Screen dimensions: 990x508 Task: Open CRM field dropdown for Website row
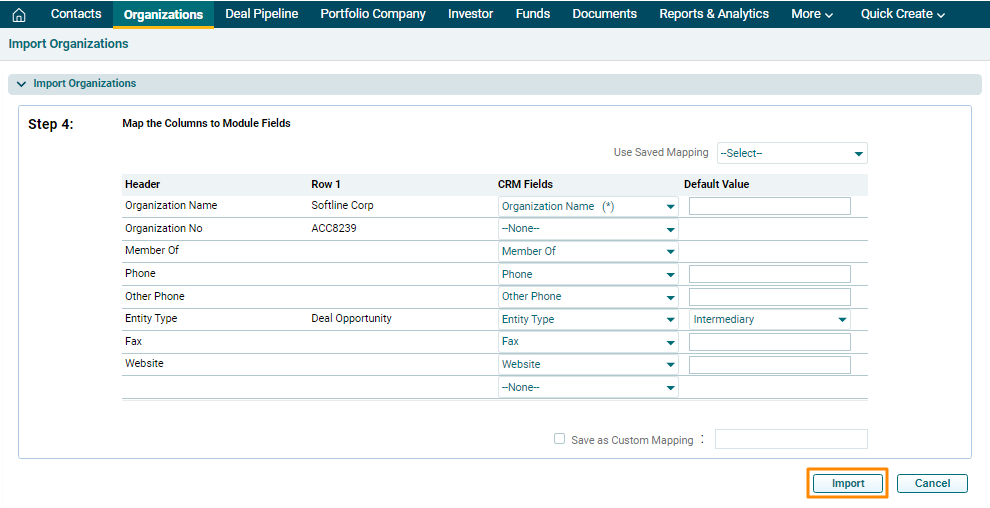click(588, 365)
